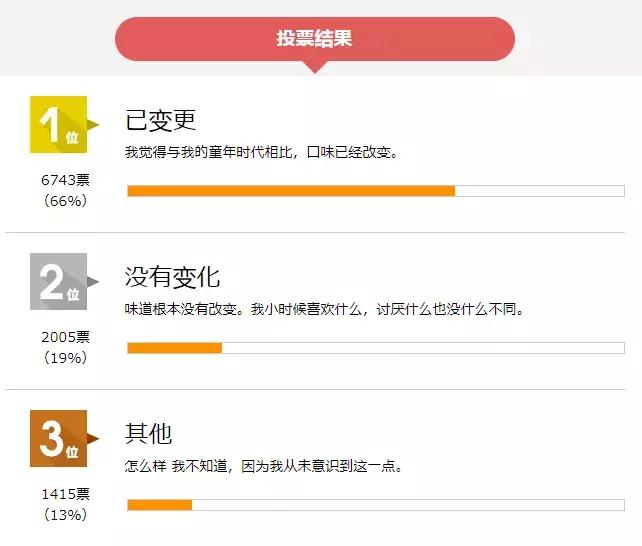Image resolution: width=642 pixels, height=546 pixels.
Task: Click the description text under 其他
Action: pos(264,466)
